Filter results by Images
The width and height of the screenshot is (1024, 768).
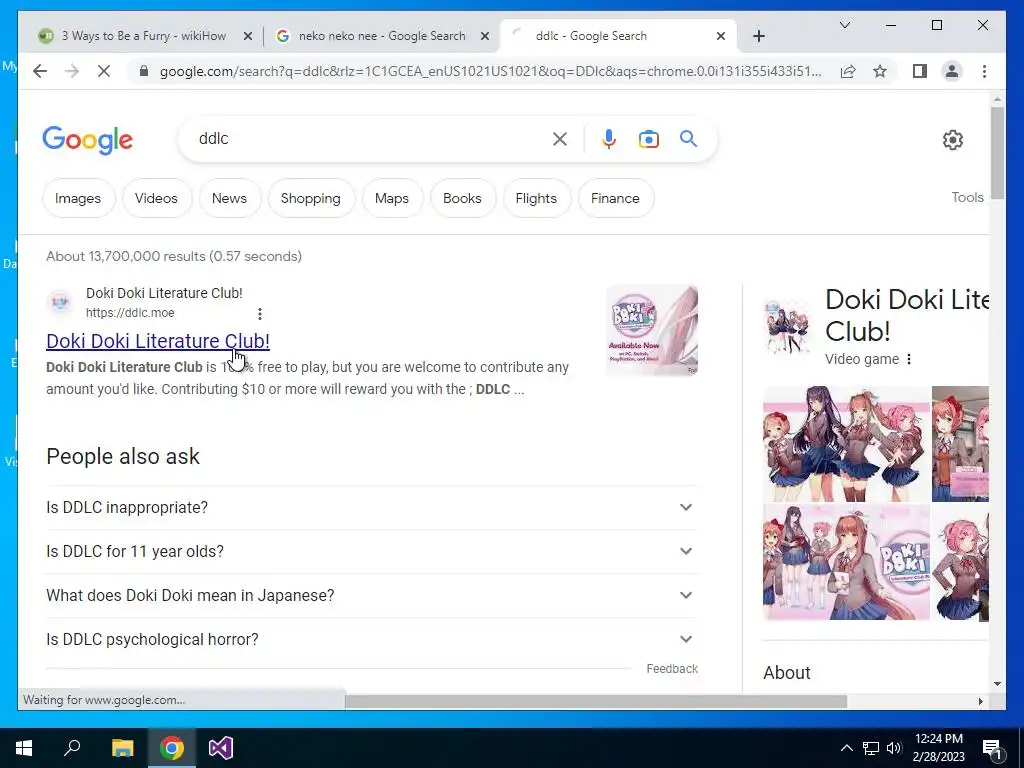click(x=78, y=198)
